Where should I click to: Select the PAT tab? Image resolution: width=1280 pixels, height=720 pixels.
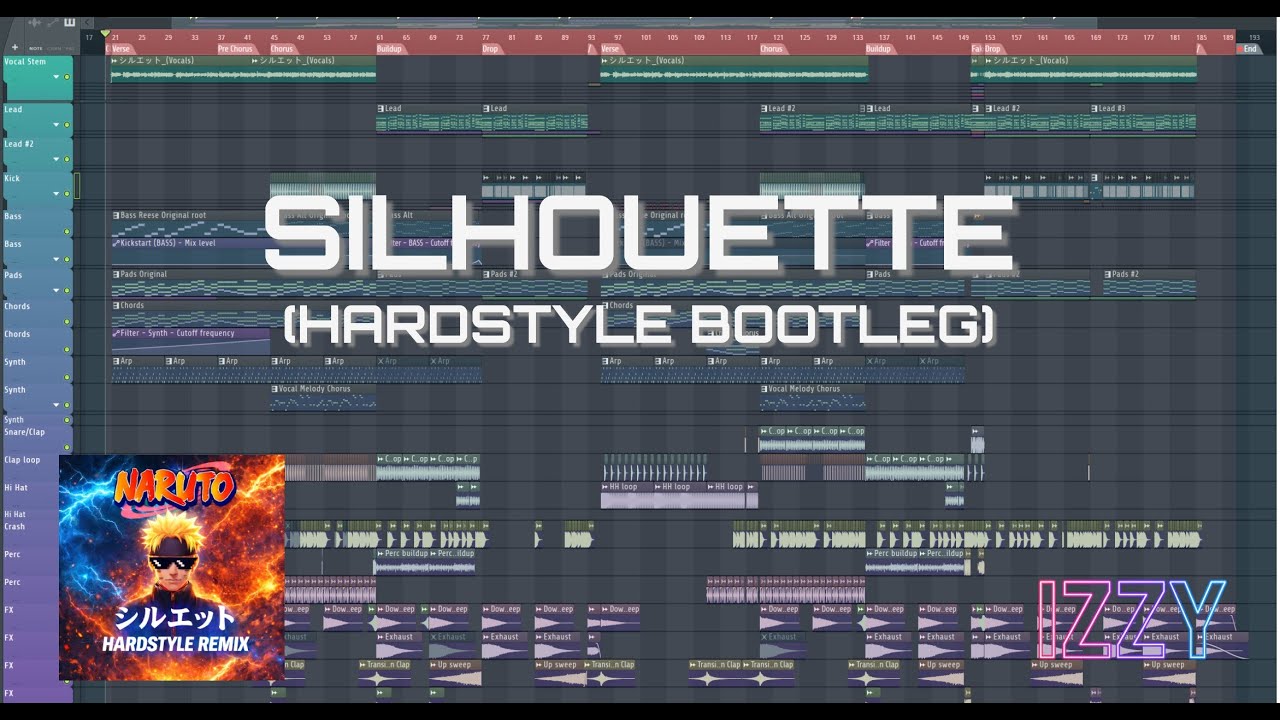coord(68,48)
